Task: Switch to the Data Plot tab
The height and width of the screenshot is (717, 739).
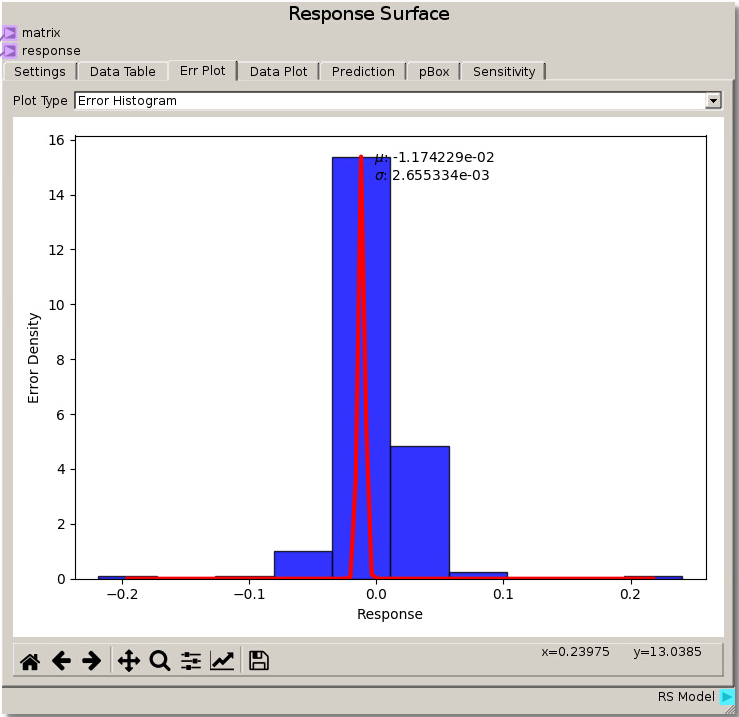Action: pos(279,72)
